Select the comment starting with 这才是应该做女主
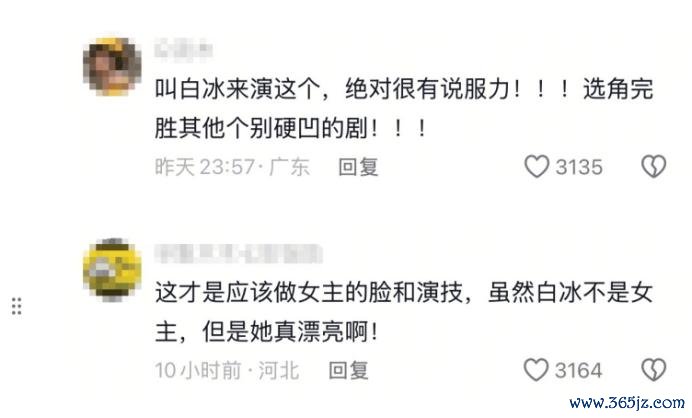This screenshot has width=692, height=418. point(404,312)
